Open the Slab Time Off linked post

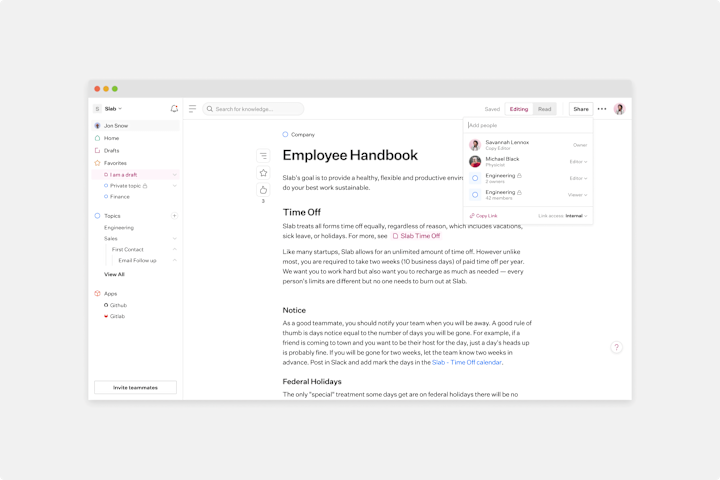pos(416,236)
